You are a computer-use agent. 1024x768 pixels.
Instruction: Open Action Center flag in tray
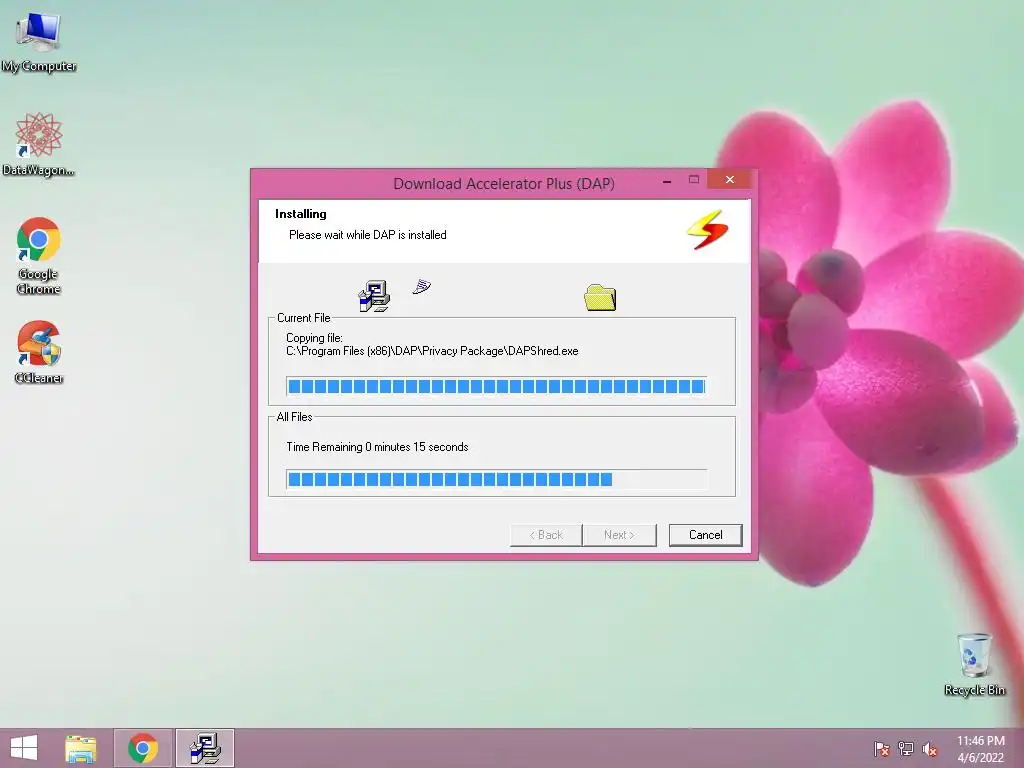[x=882, y=749]
